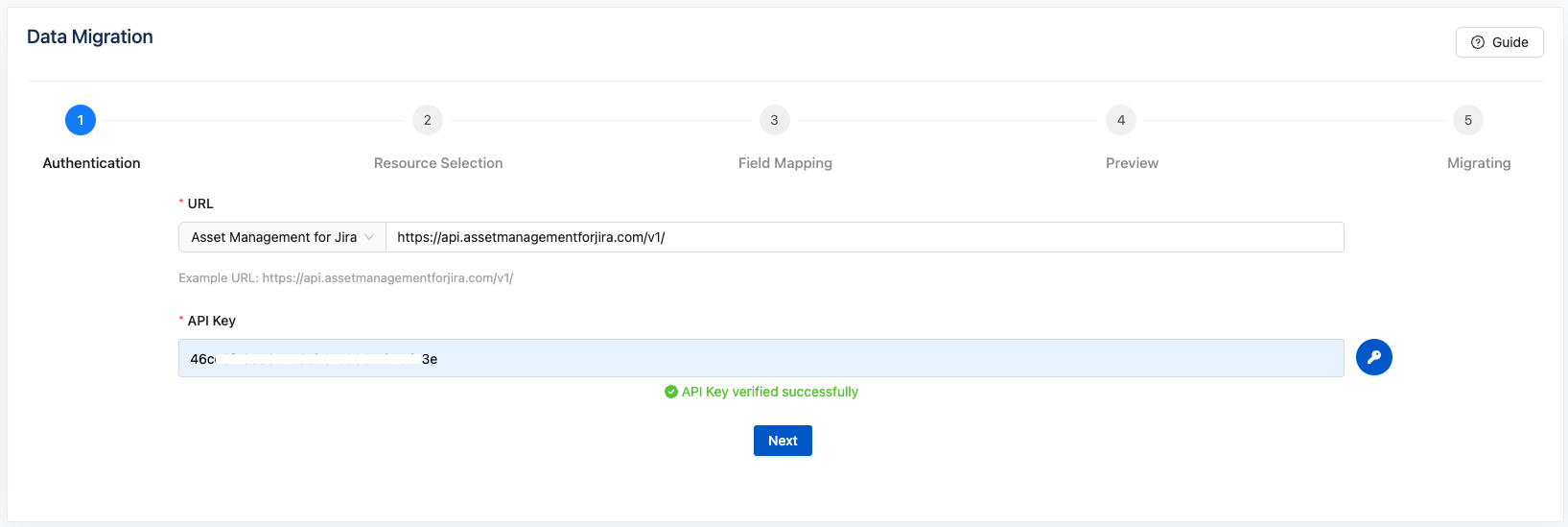Switch to the Resource Selection step

(438, 163)
